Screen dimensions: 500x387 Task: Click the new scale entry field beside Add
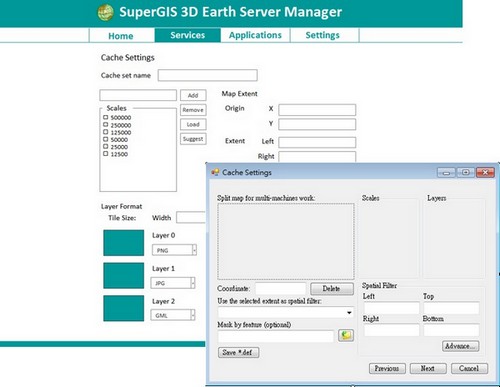[x=138, y=95]
